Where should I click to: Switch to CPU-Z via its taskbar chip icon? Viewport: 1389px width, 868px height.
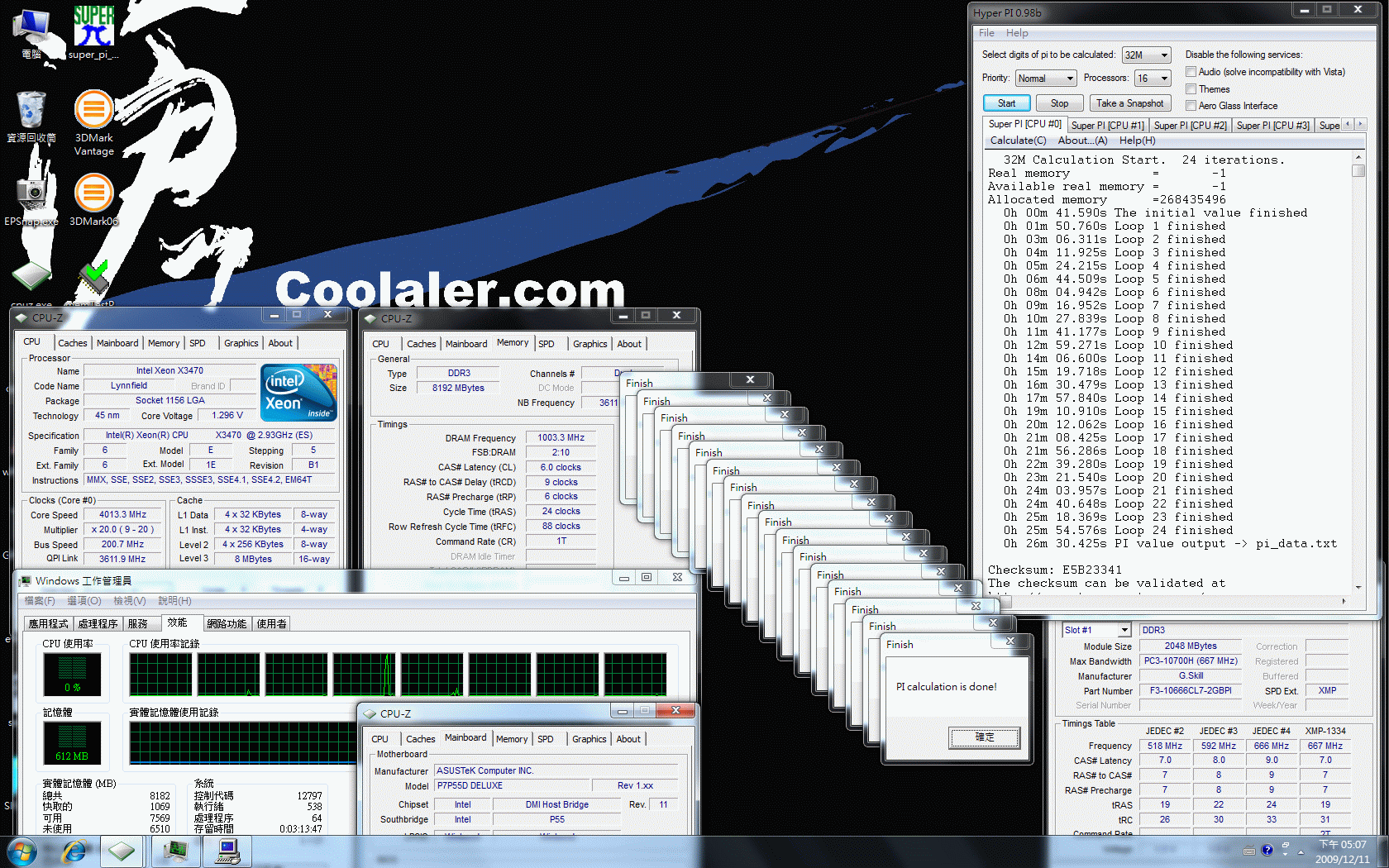(x=121, y=851)
